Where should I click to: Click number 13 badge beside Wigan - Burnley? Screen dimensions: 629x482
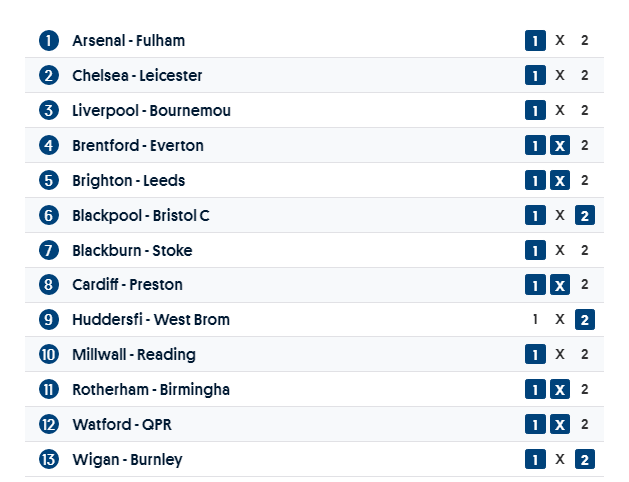tap(49, 460)
